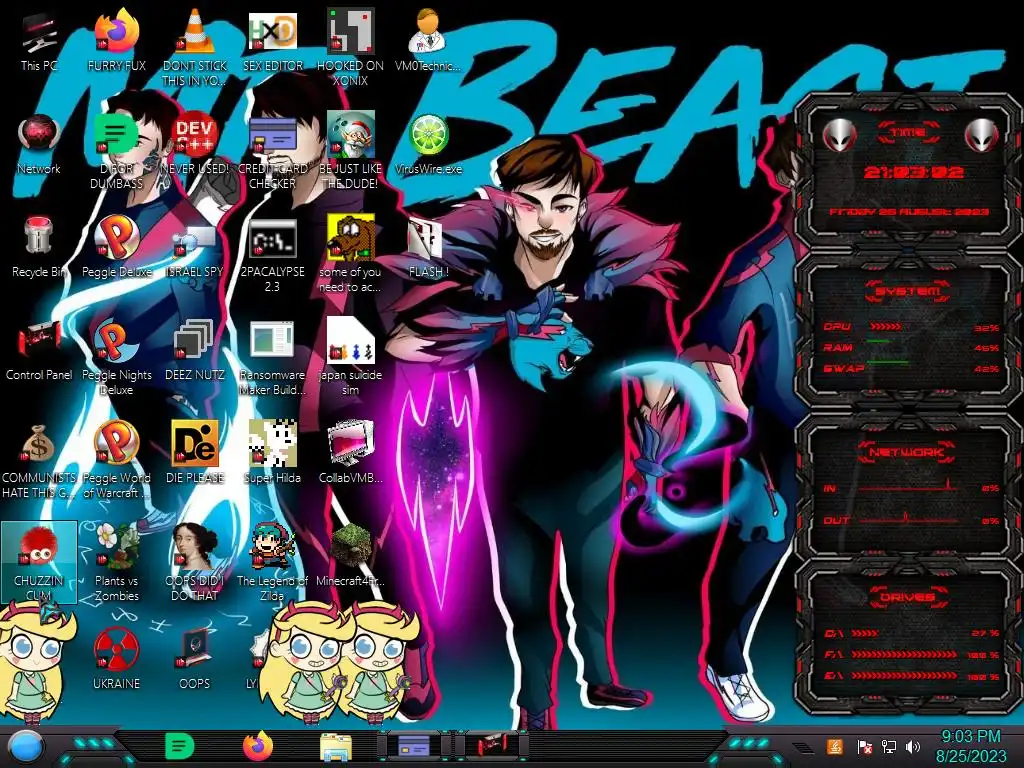Launch Peggle Deluxe shortcut
Screen dimensions: 1024x768
(116, 248)
